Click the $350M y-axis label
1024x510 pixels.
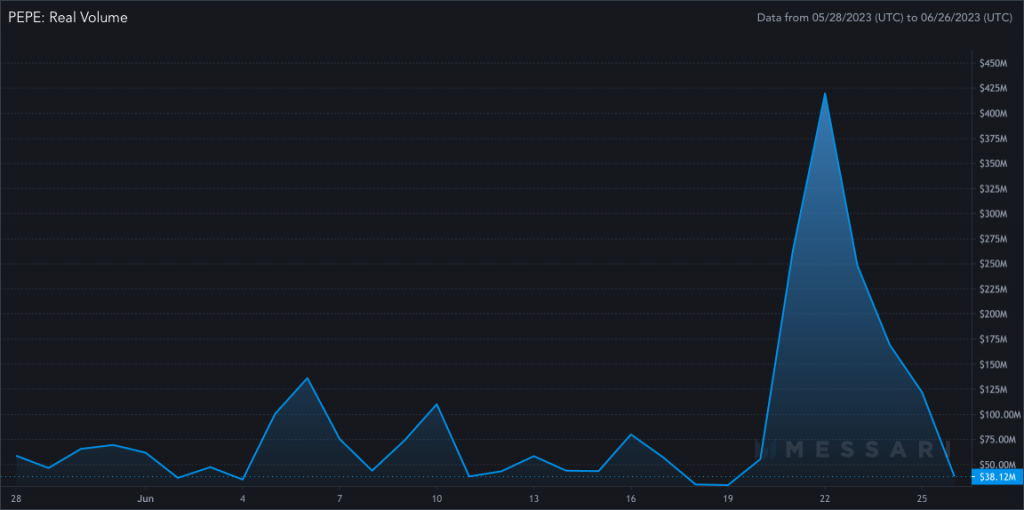[x=993, y=164]
